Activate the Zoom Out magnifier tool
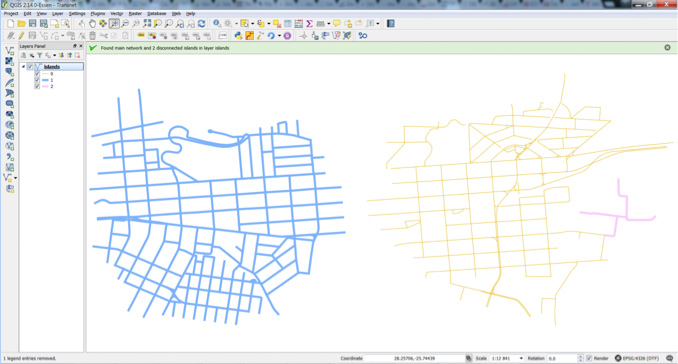Image resolution: width=678 pixels, height=364 pixels. [125, 23]
